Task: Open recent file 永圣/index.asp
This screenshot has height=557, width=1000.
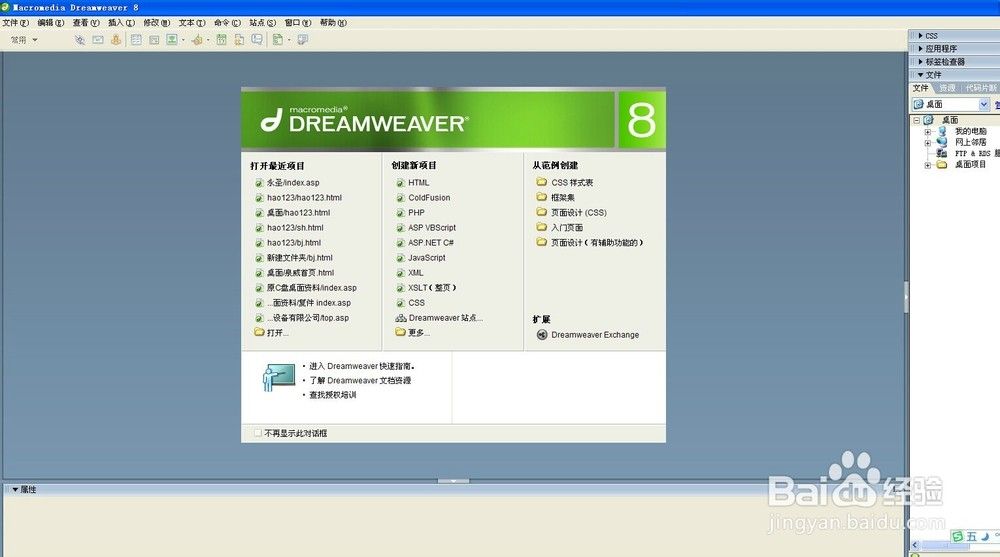Action: pyautogui.click(x=293, y=182)
